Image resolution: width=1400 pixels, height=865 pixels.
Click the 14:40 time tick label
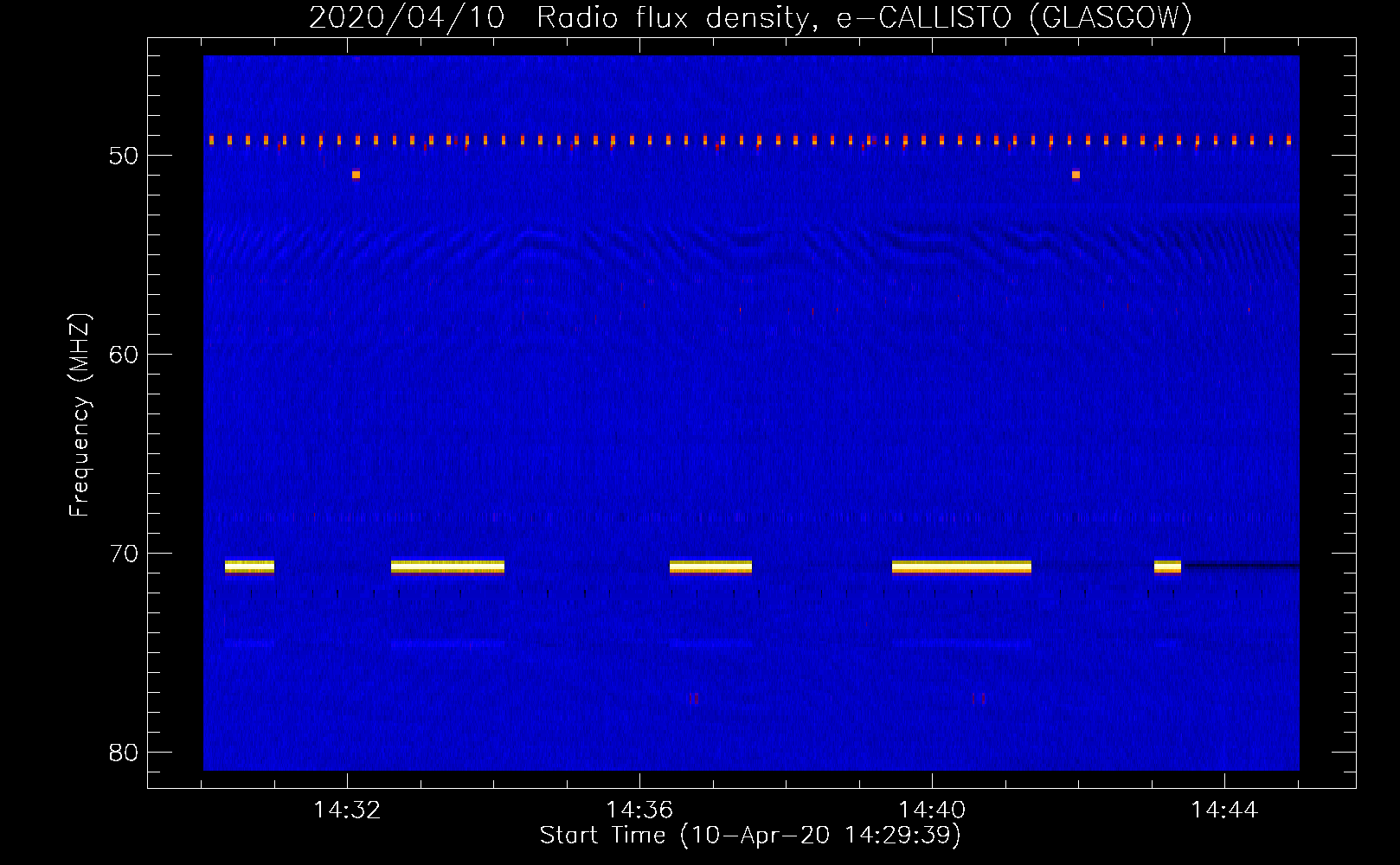pyautogui.click(x=932, y=811)
